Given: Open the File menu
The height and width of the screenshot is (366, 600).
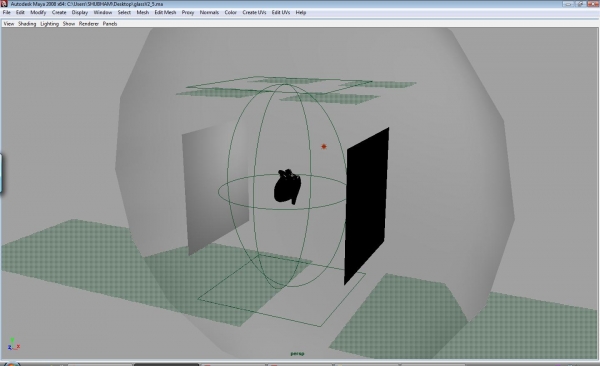Looking at the screenshot, I should click(7, 12).
